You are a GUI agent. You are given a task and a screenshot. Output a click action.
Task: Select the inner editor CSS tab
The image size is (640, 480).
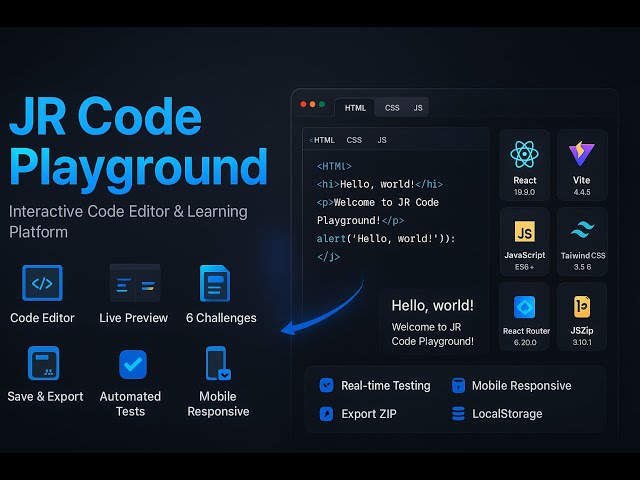pos(354,140)
